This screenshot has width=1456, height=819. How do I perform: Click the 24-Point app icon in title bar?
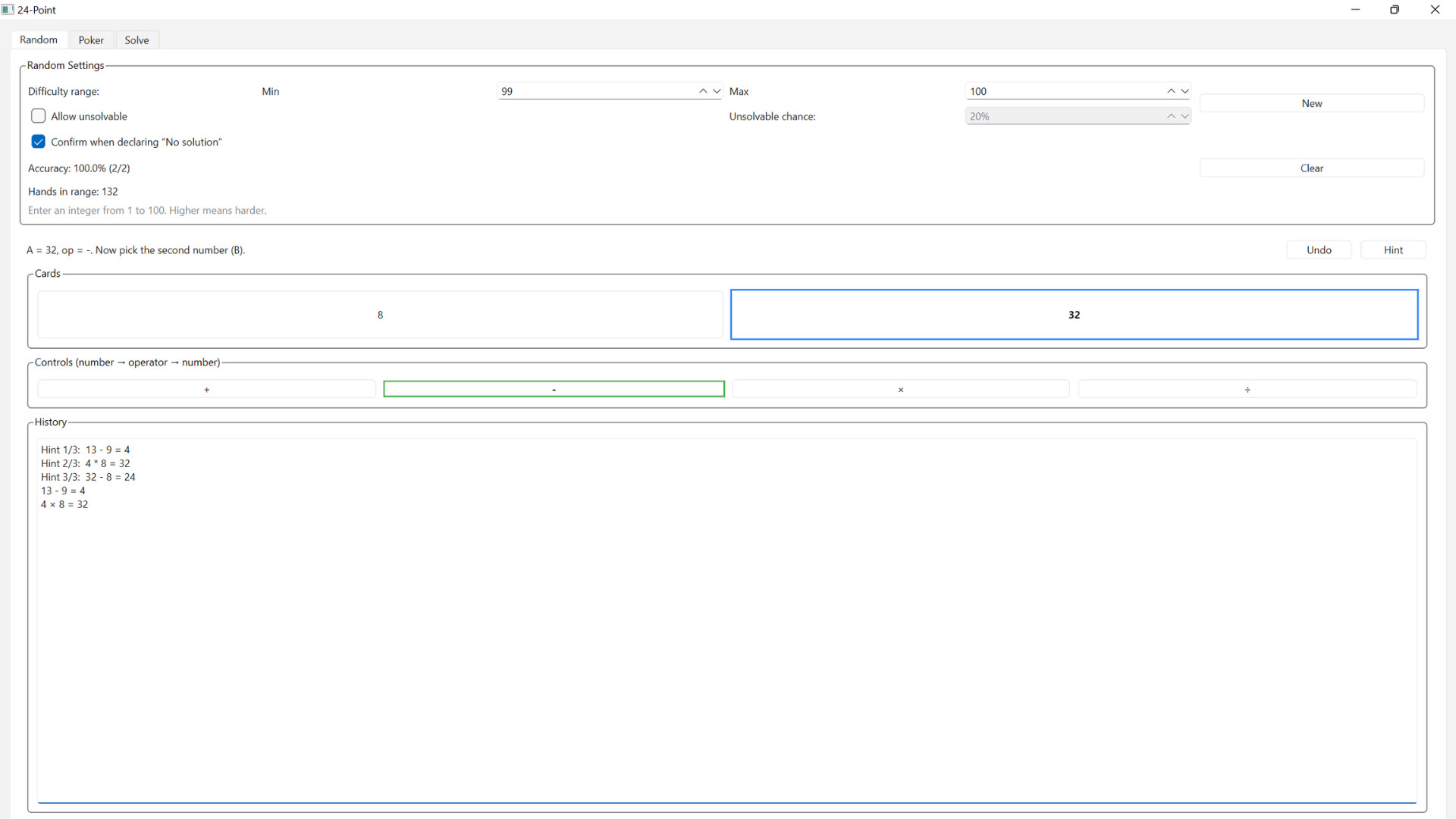(8, 10)
